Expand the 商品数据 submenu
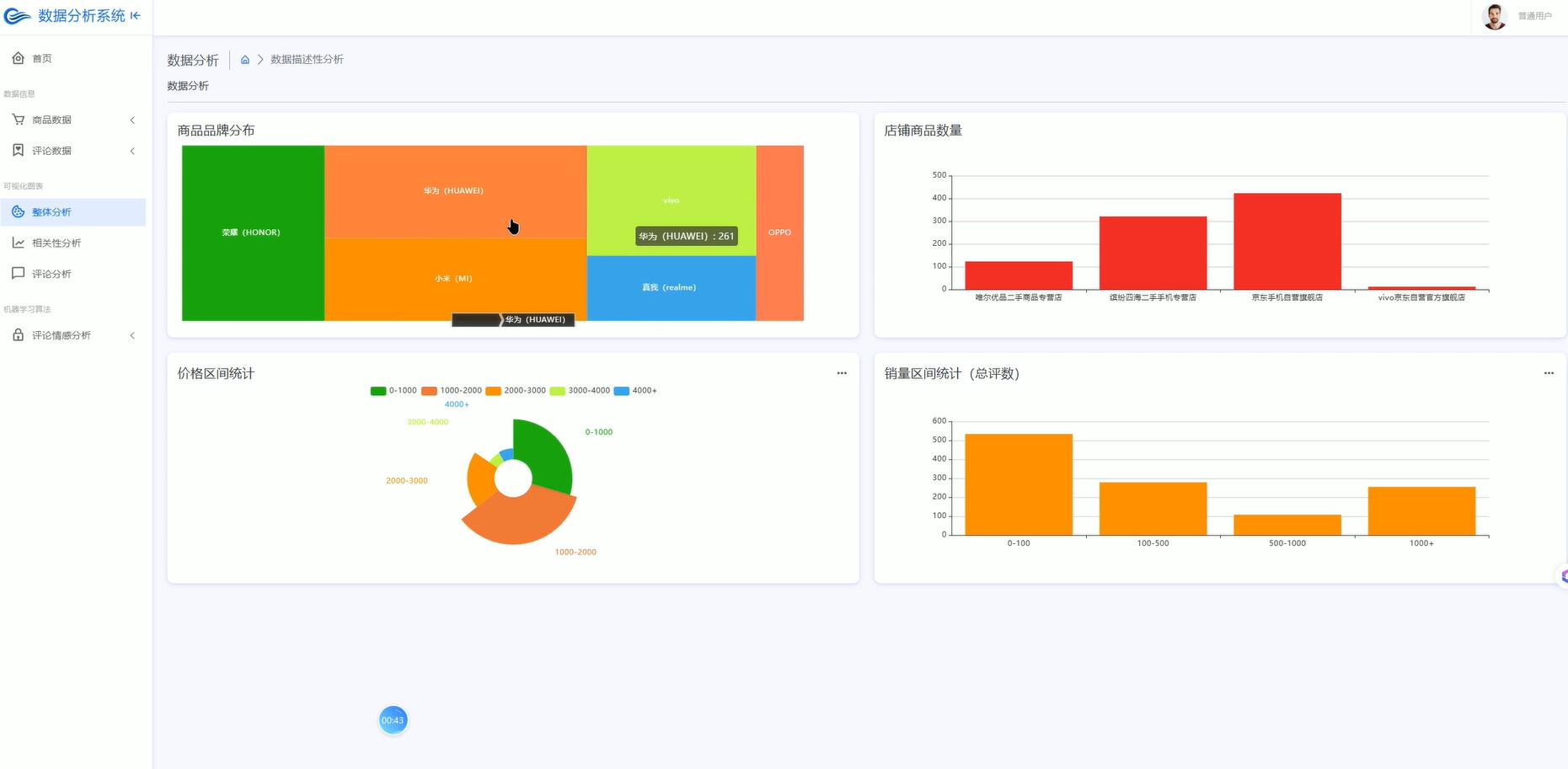This screenshot has width=1568, height=769. (132, 120)
